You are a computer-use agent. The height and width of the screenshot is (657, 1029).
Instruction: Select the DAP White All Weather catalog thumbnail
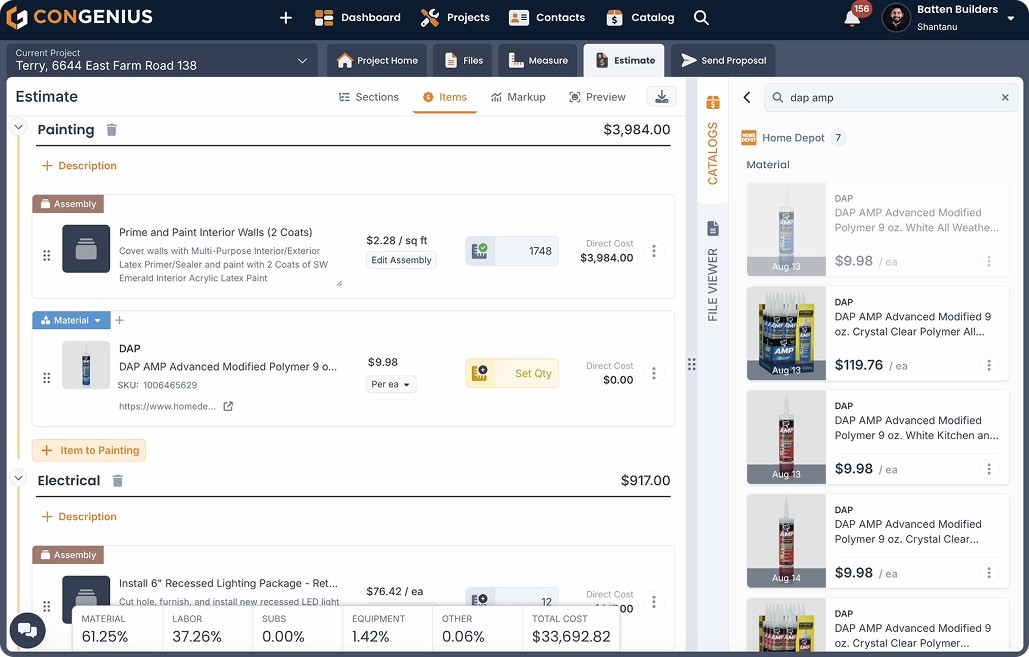click(x=786, y=229)
